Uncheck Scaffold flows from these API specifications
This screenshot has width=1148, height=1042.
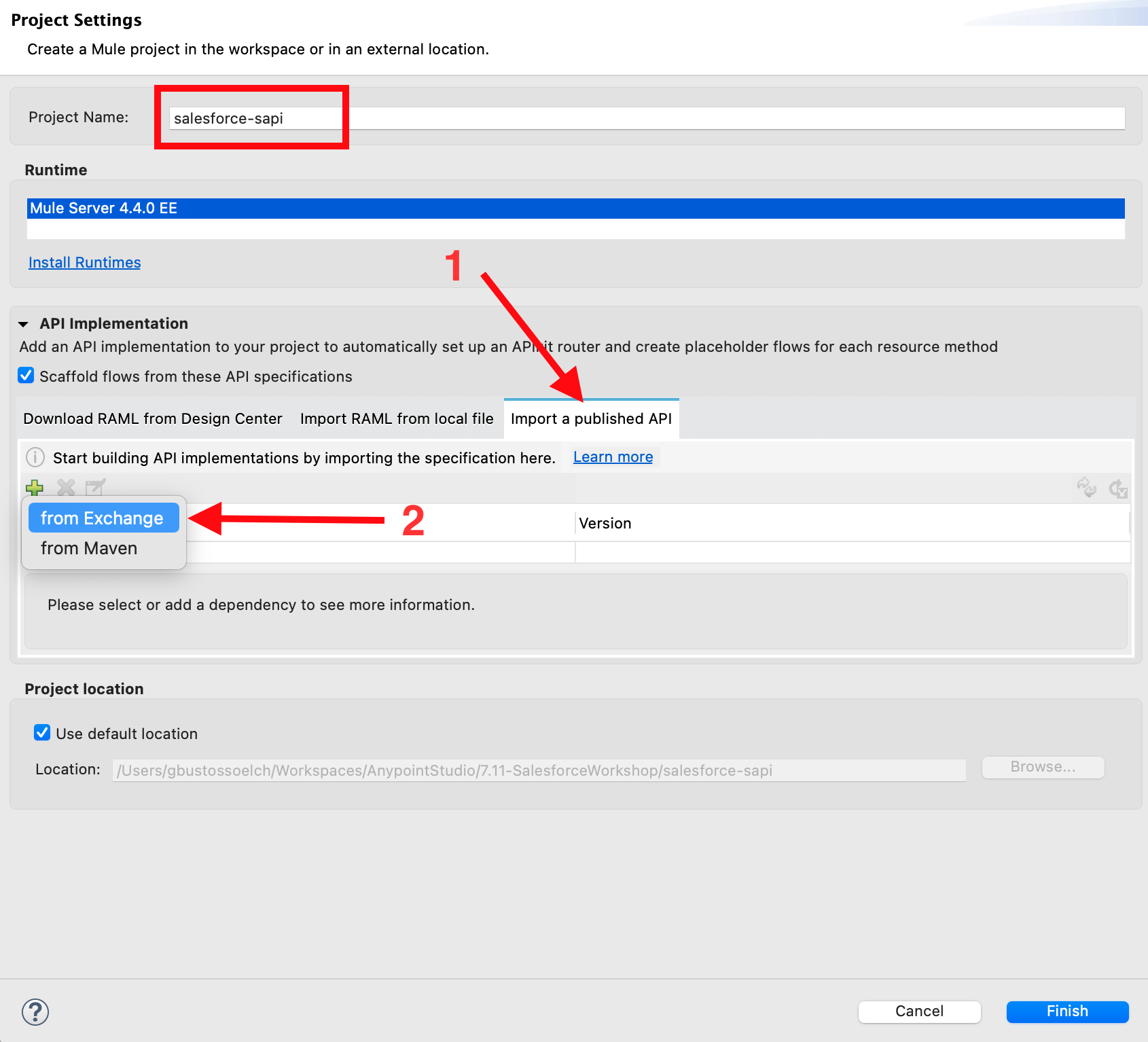(26, 376)
